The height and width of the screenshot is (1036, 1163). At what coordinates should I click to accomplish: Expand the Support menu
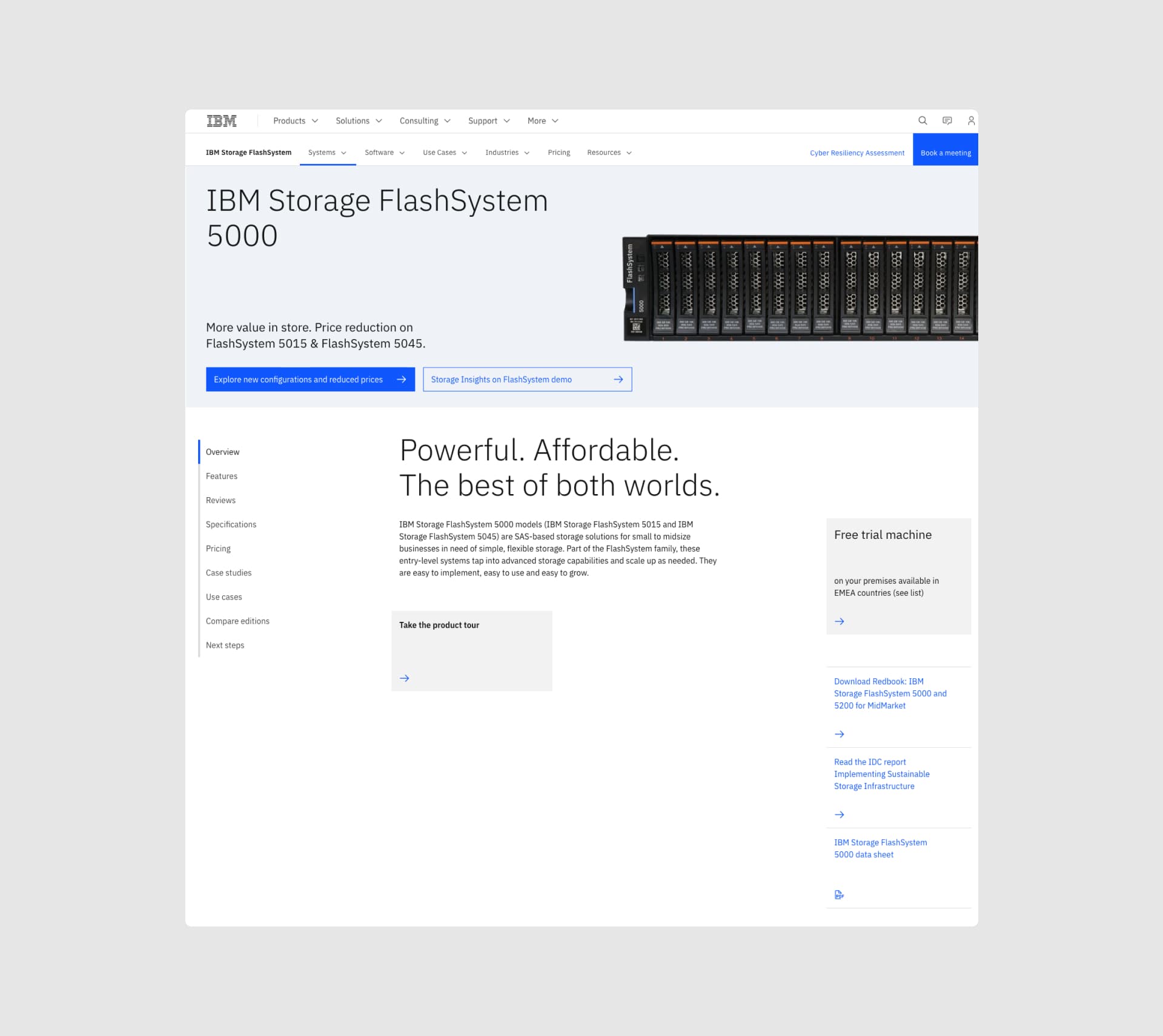coord(489,121)
